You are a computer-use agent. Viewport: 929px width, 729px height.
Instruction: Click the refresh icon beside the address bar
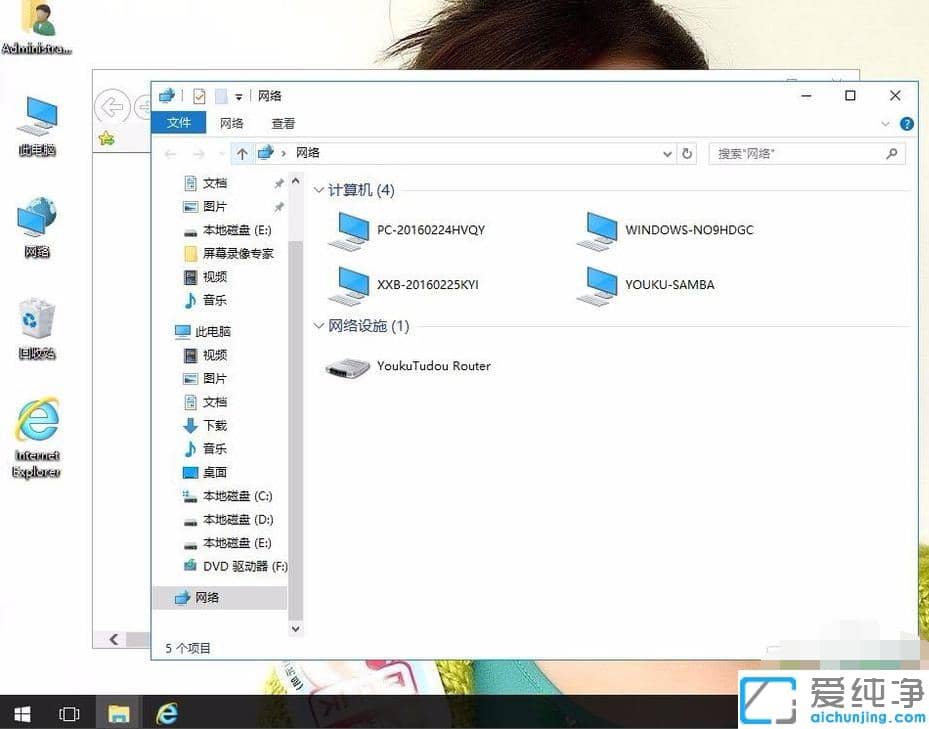[x=688, y=153]
